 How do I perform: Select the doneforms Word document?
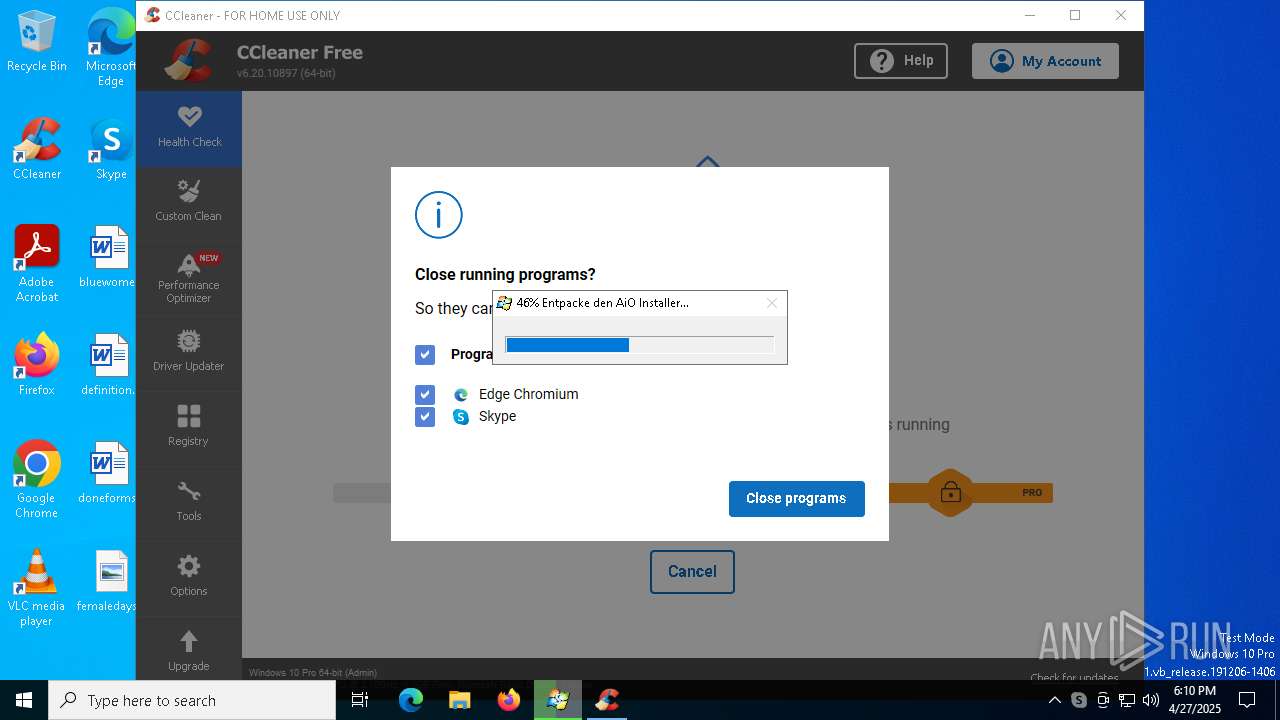pos(108,473)
